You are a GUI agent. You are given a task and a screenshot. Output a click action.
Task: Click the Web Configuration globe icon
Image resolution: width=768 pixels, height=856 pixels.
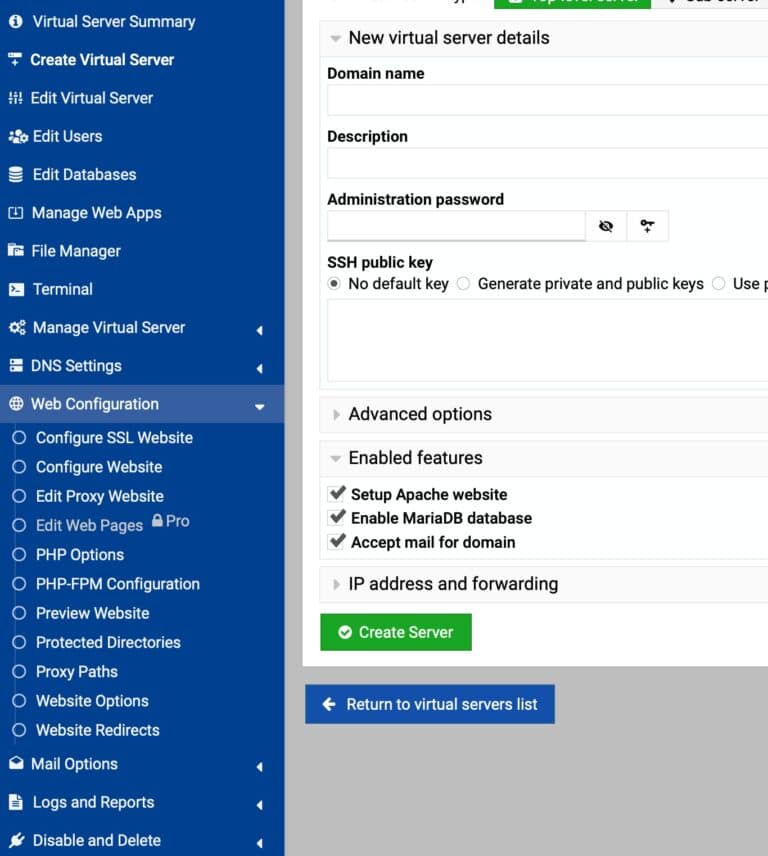click(15, 404)
